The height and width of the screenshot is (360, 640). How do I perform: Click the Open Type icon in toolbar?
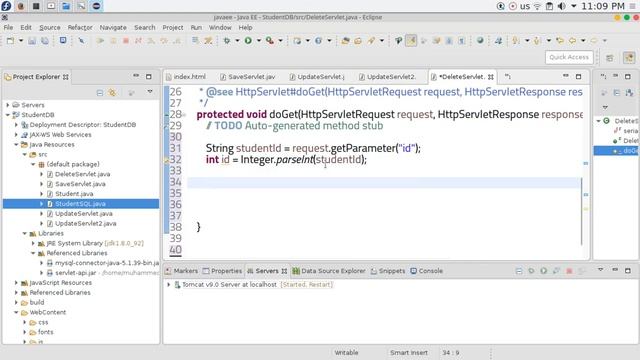(345, 40)
